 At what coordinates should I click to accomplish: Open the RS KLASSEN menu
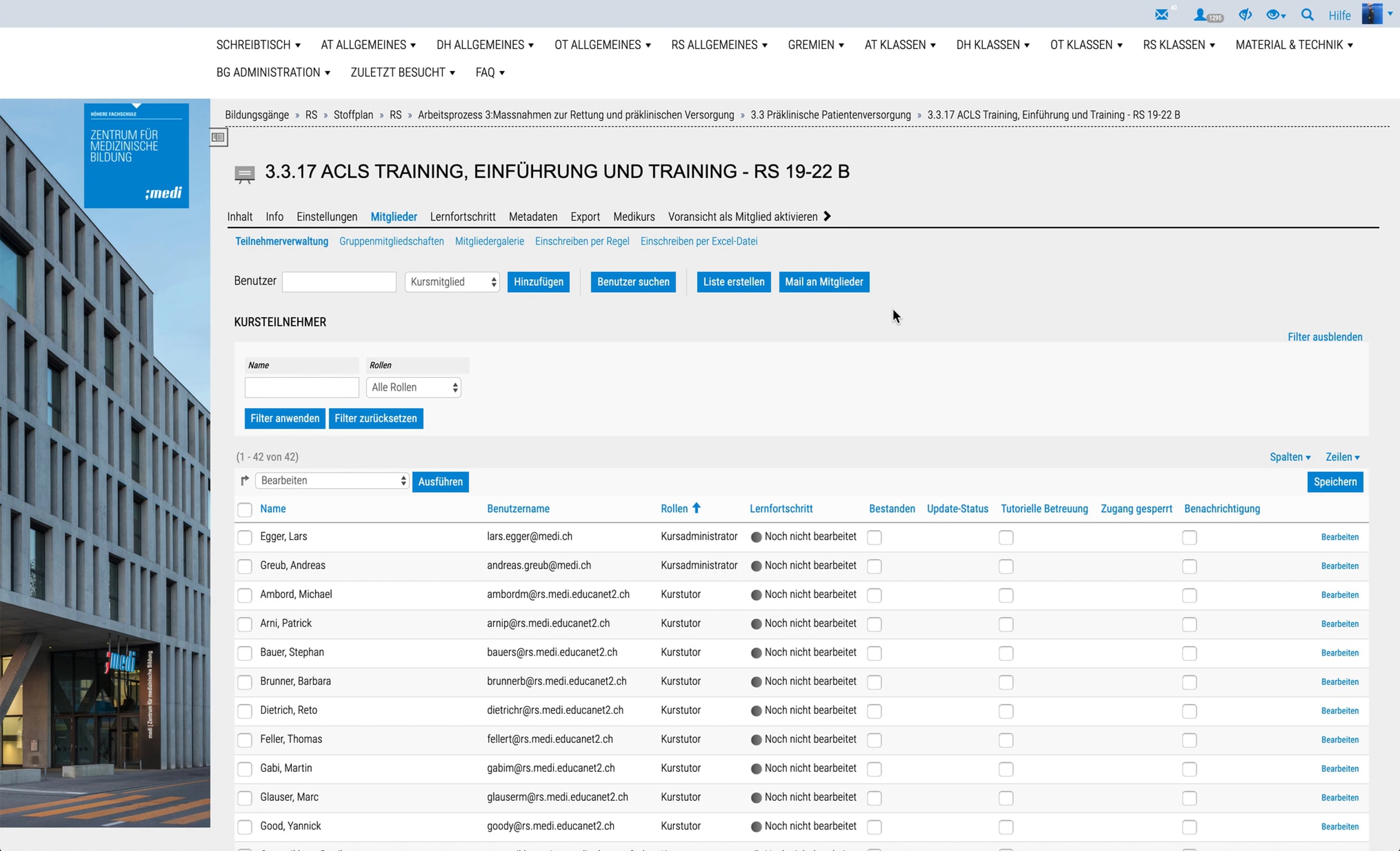click(1178, 45)
